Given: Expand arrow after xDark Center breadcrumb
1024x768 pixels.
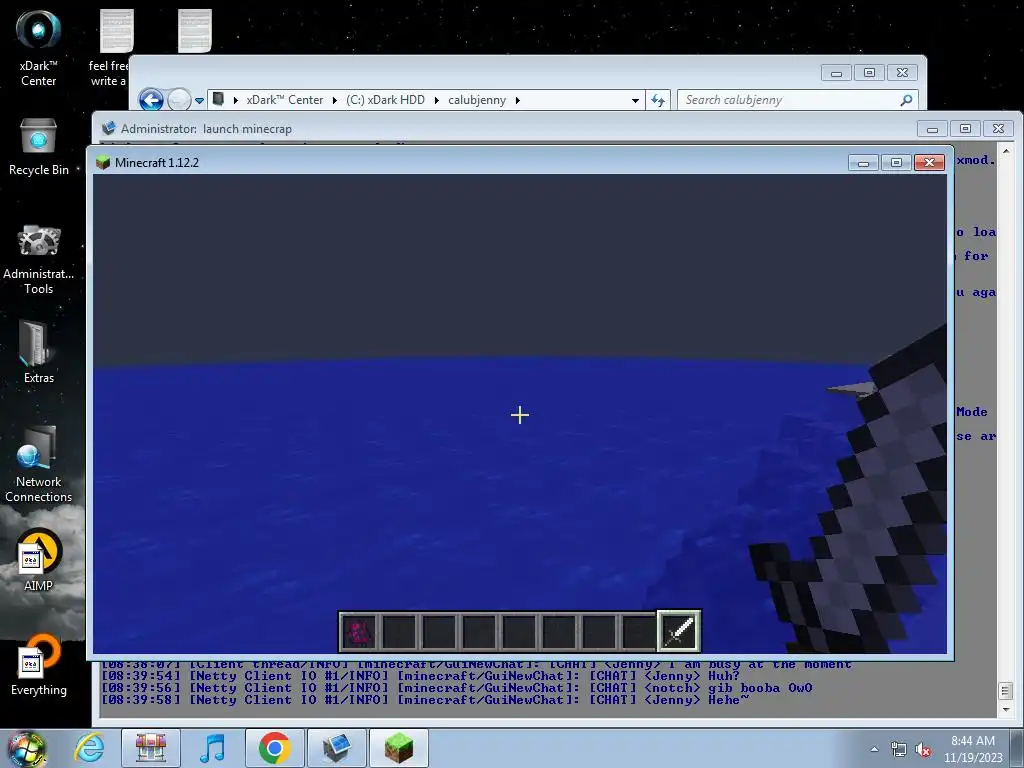Looking at the screenshot, I should point(334,101).
